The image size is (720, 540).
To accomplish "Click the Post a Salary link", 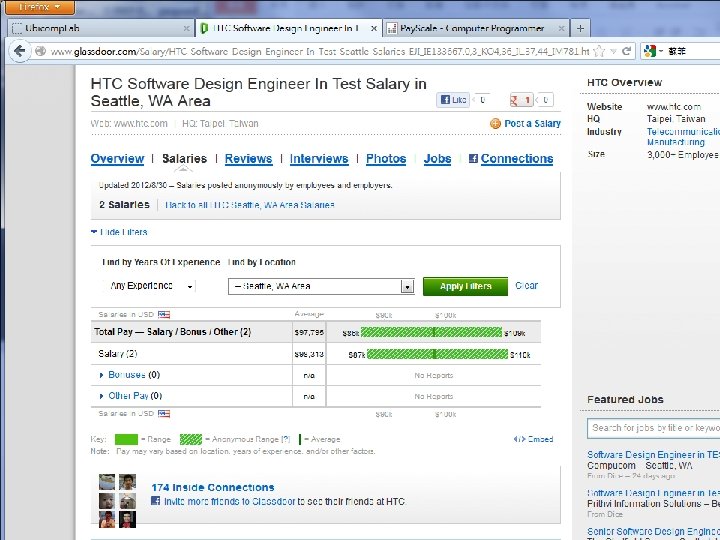I will pos(532,124).
